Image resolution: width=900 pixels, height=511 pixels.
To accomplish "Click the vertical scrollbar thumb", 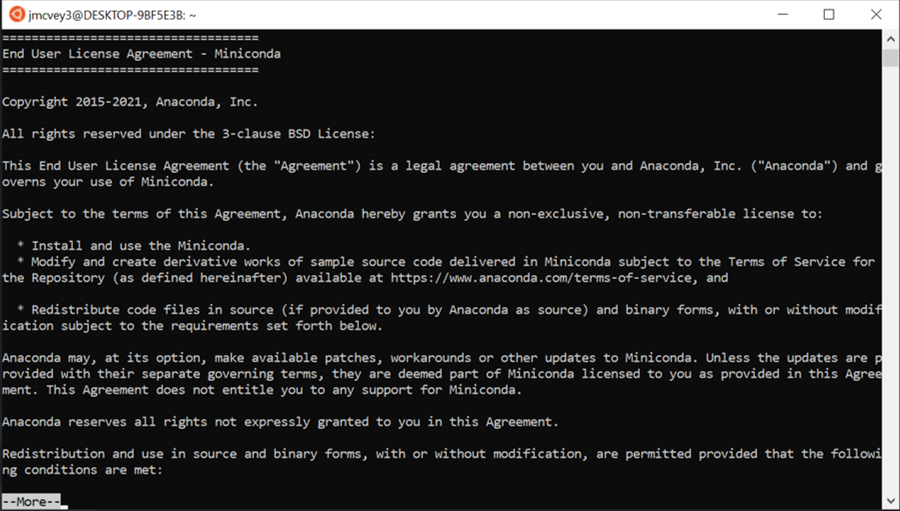I will pyautogui.click(x=890, y=57).
